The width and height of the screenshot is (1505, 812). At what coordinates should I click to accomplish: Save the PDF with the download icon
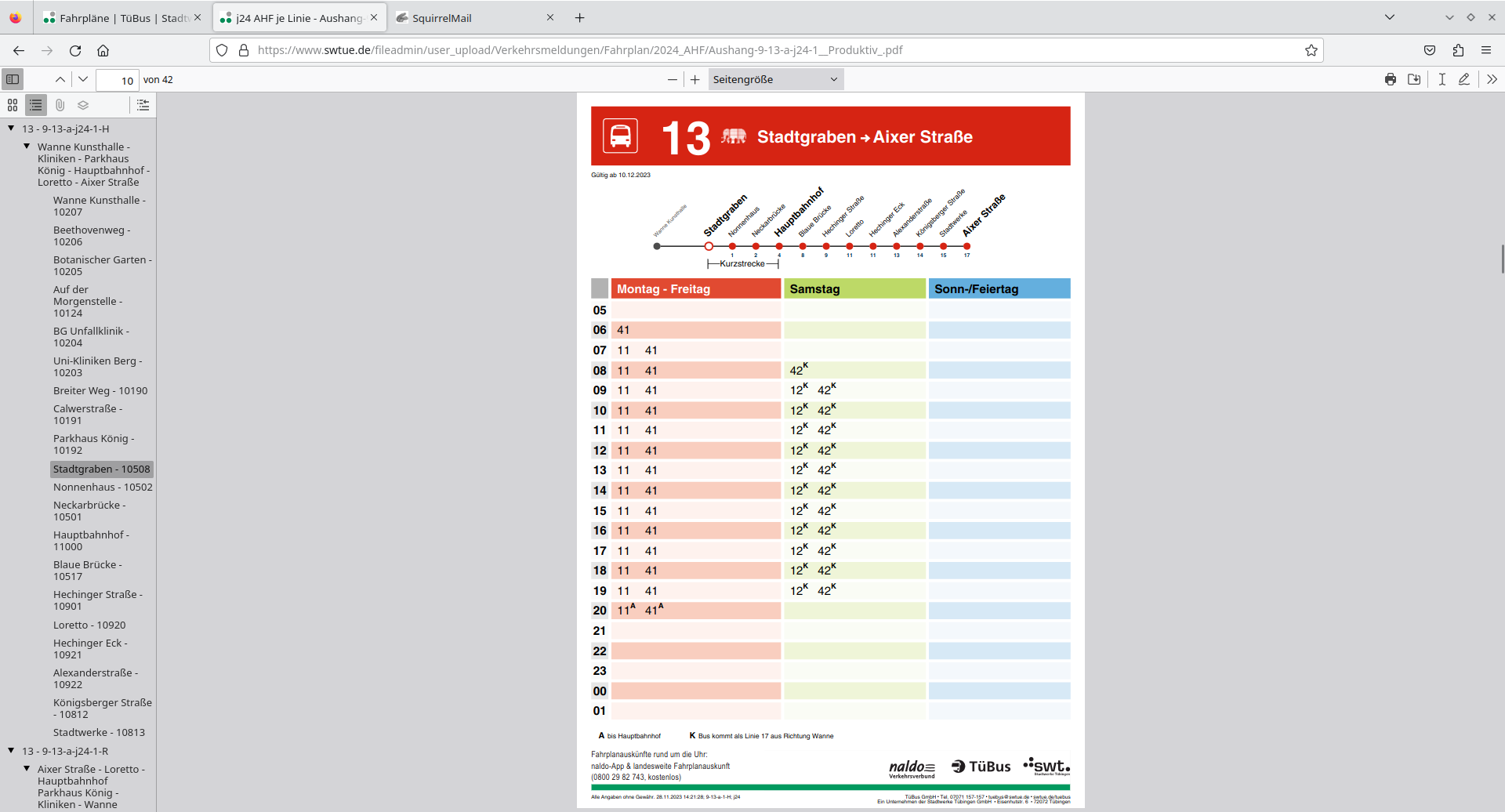1414,79
